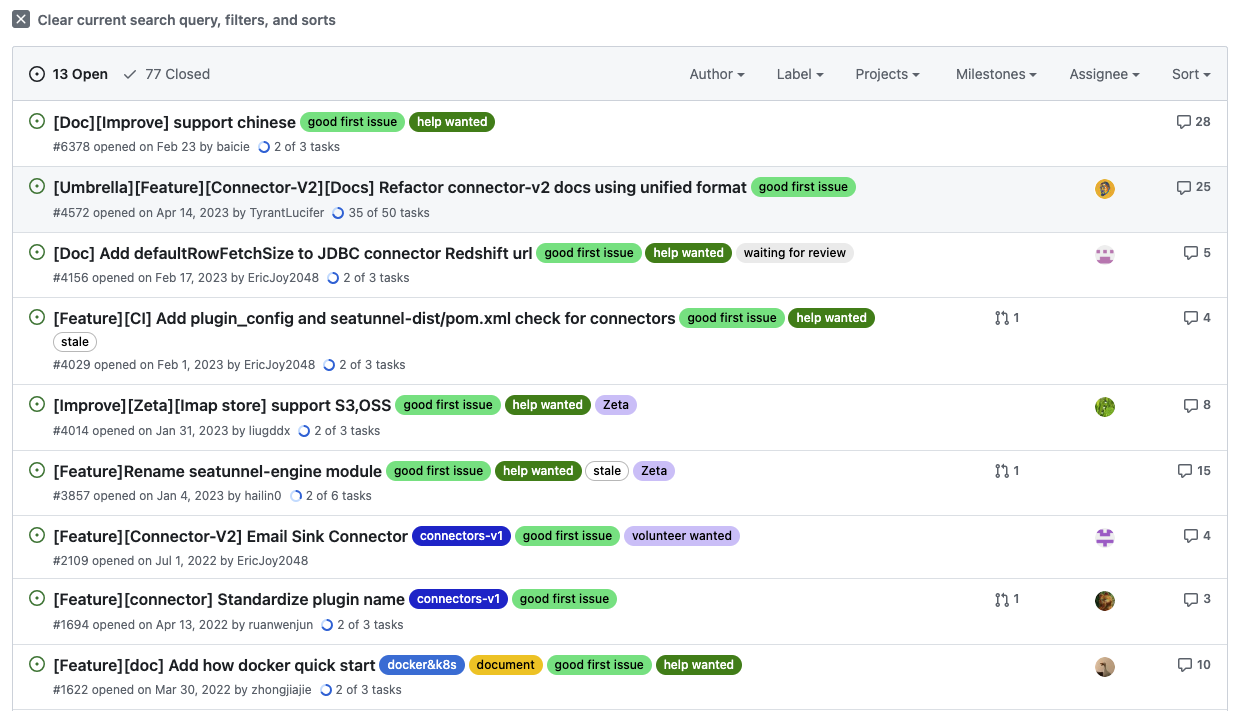Click pull request icon on Rename seatunnel-engine issue
The height and width of the screenshot is (711, 1249).
pos(1002,471)
